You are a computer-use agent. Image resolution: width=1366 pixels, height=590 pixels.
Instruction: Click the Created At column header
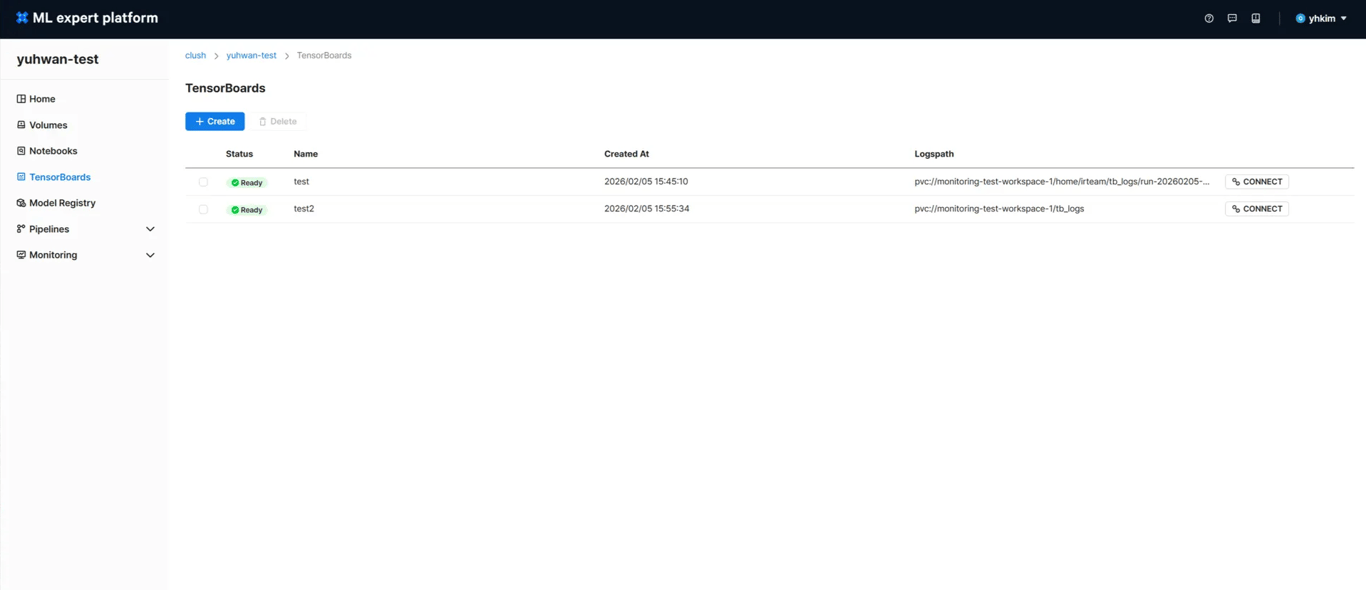pos(627,154)
